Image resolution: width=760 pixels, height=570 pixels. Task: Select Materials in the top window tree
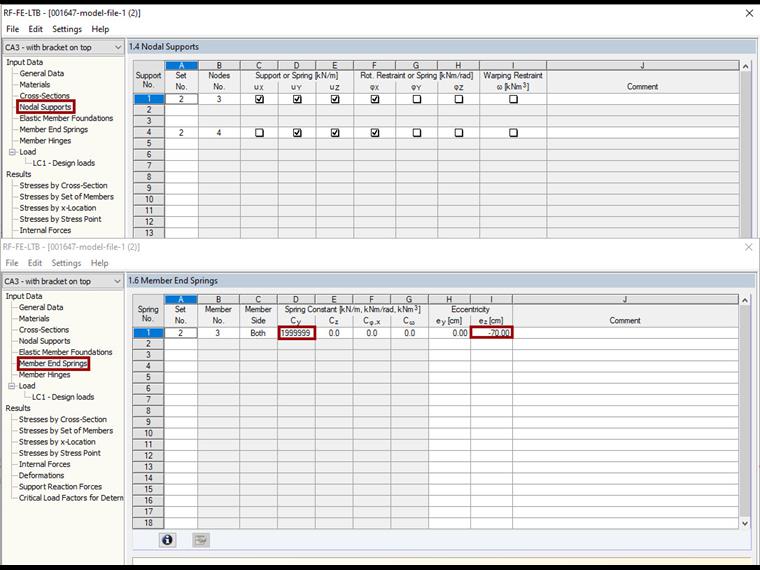coord(35,84)
